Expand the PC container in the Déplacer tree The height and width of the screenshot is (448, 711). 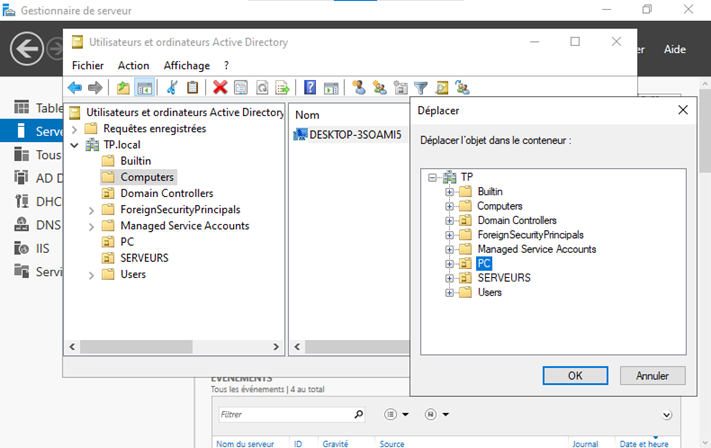(449, 263)
